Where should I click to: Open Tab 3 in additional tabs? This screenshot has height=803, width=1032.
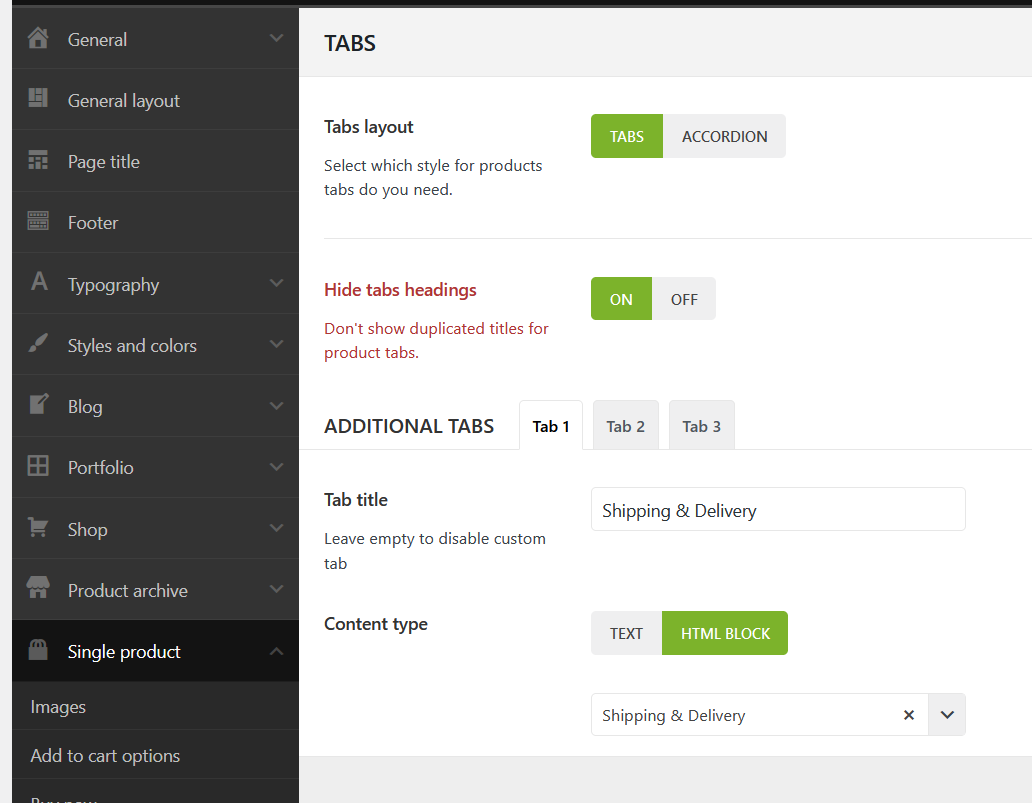pos(701,426)
